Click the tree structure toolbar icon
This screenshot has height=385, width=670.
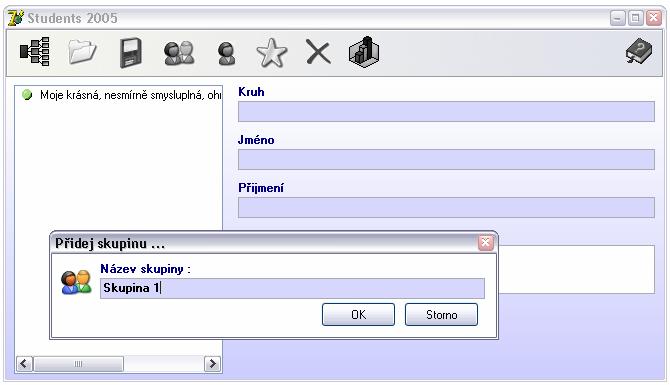tap(35, 52)
